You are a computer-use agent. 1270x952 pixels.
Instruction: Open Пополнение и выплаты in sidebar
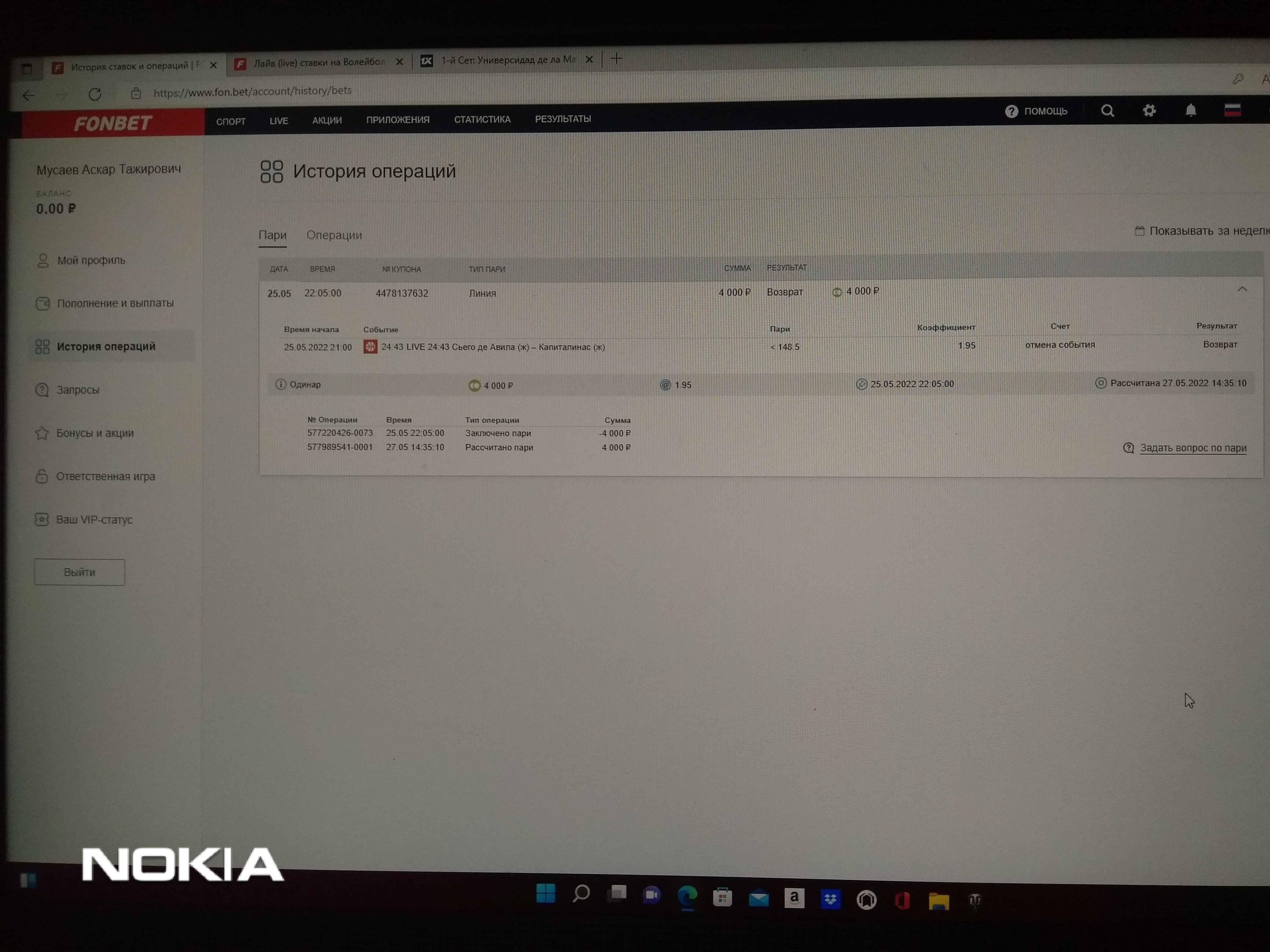(115, 303)
